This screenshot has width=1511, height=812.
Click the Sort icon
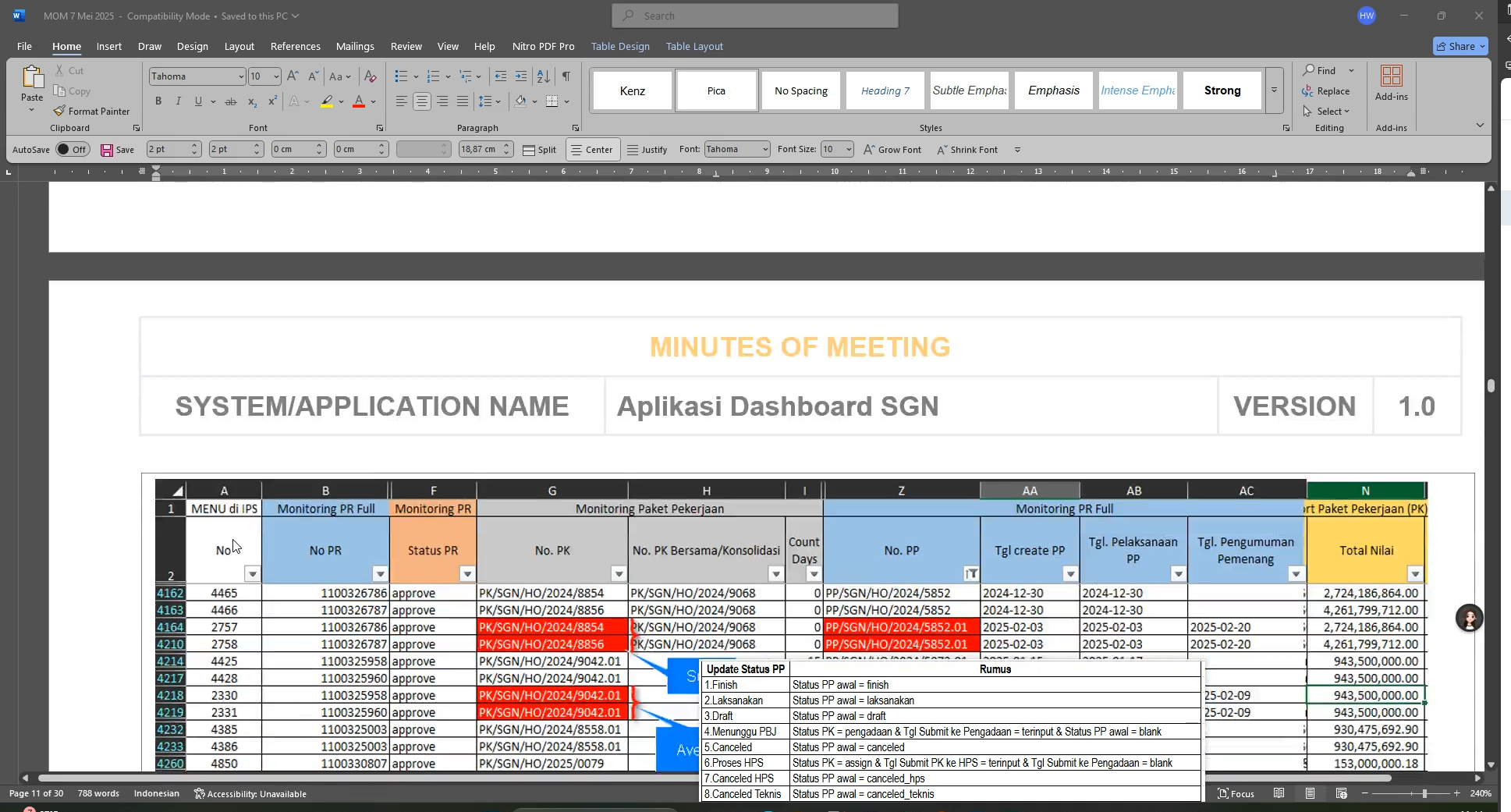click(544, 76)
